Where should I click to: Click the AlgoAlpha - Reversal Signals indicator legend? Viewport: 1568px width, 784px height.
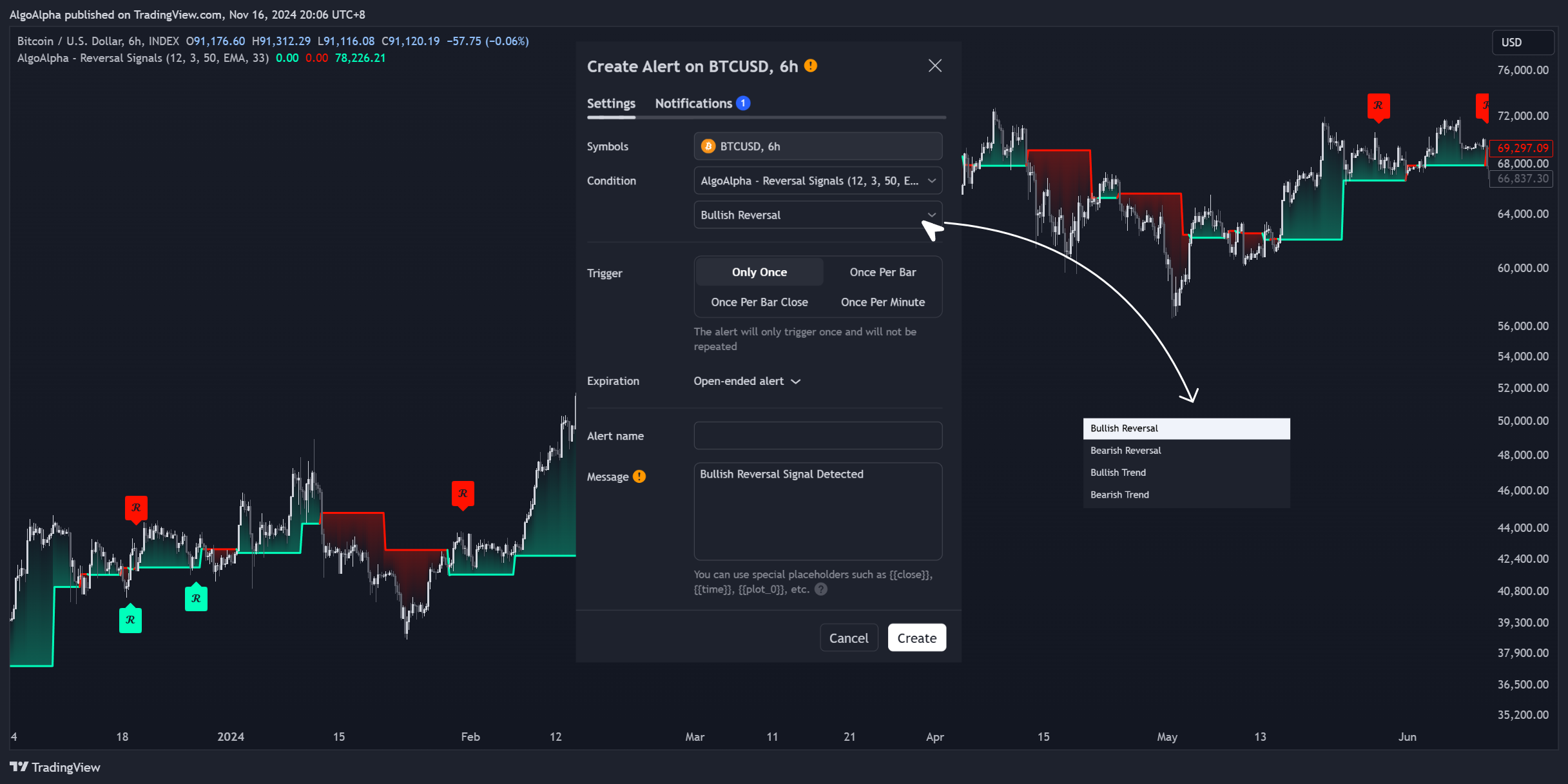click(142, 58)
